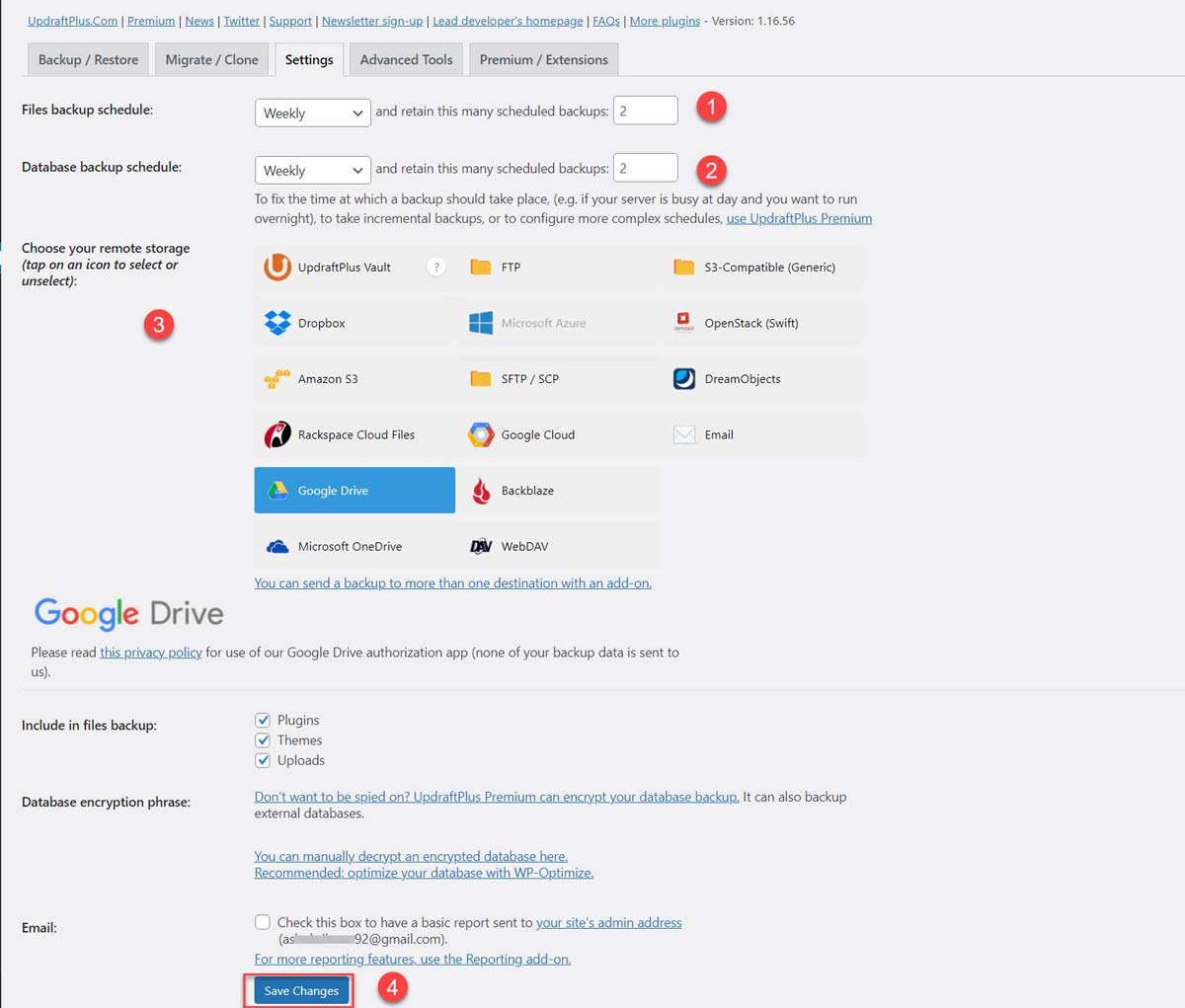This screenshot has width=1185, height=1008.
Task: Click the Reporting add-on link
Action: click(x=413, y=959)
